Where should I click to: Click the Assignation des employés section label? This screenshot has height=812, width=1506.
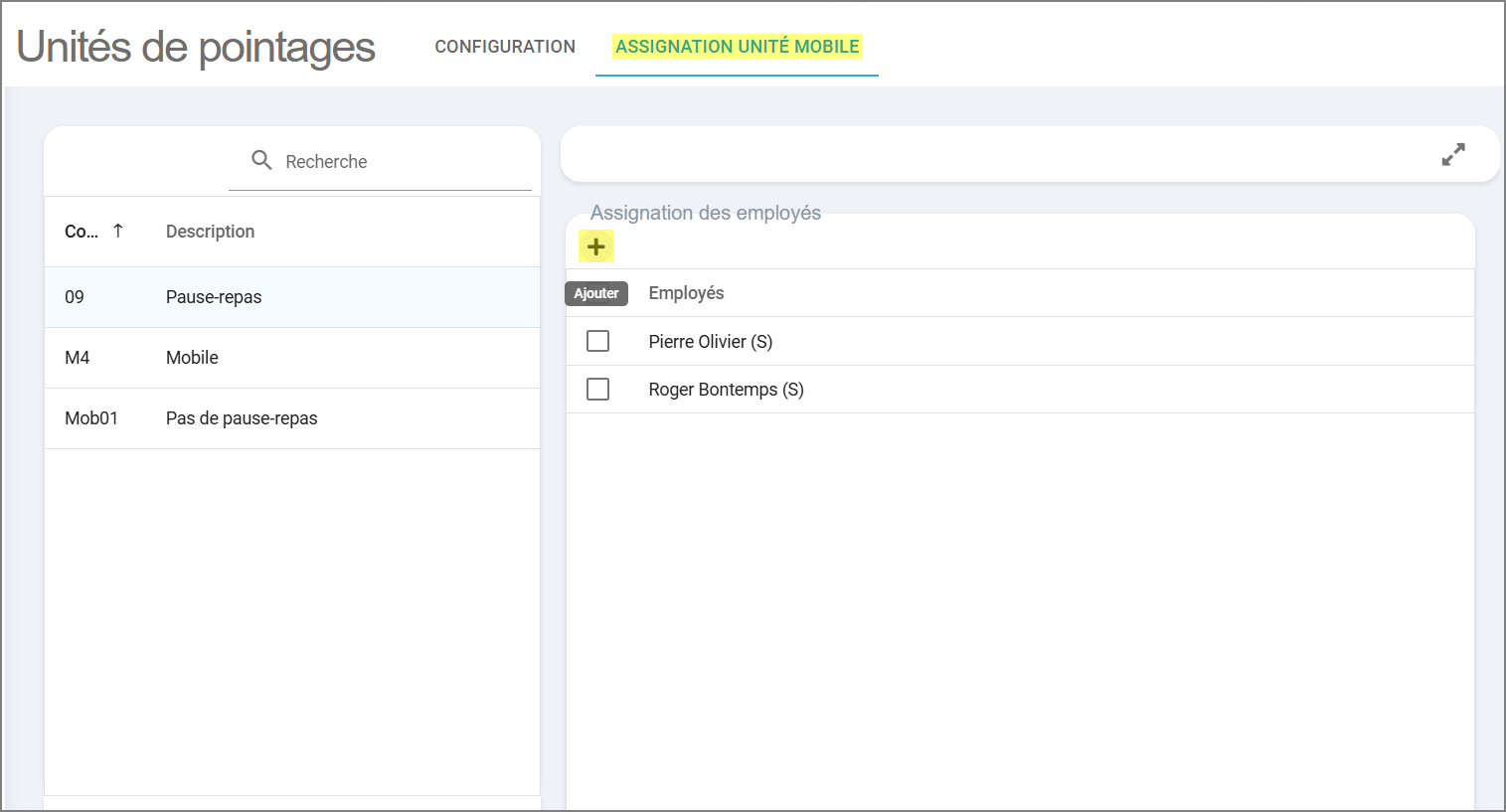pos(705,213)
